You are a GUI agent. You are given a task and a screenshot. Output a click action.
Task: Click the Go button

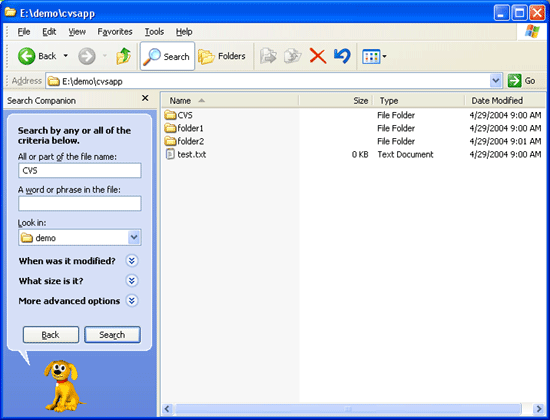click(x=522, y=81)
